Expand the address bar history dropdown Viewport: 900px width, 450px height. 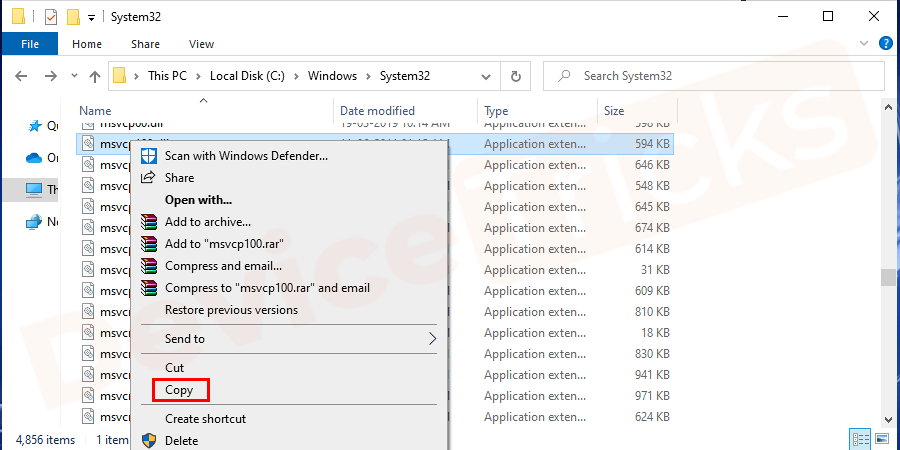click(486, 76)
